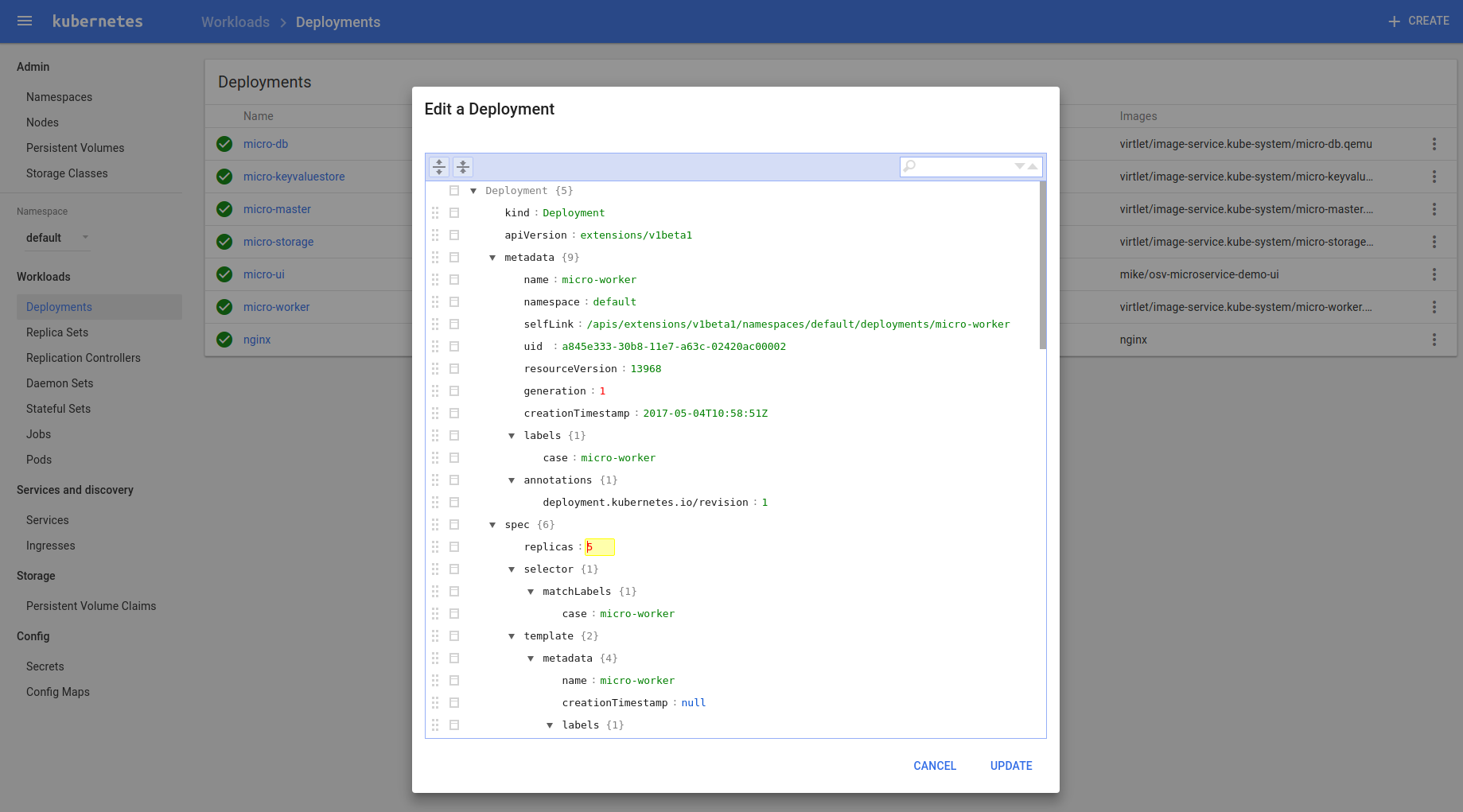This screenshot has height=812, width=1463.
Task: Grab drag handle of replicas row
Action: pos(435,547)
